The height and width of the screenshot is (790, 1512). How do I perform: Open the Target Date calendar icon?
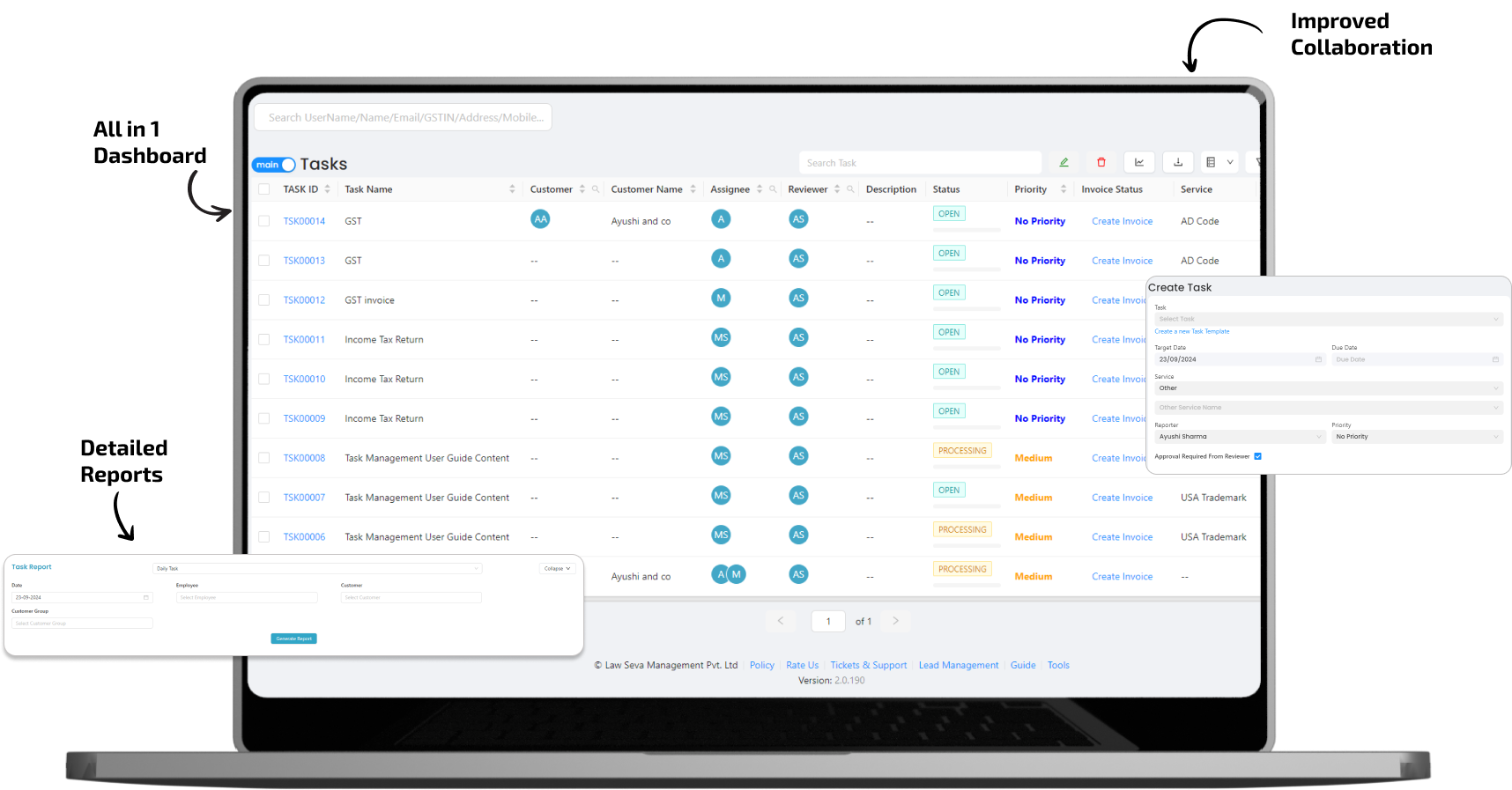click(1318, 359)
